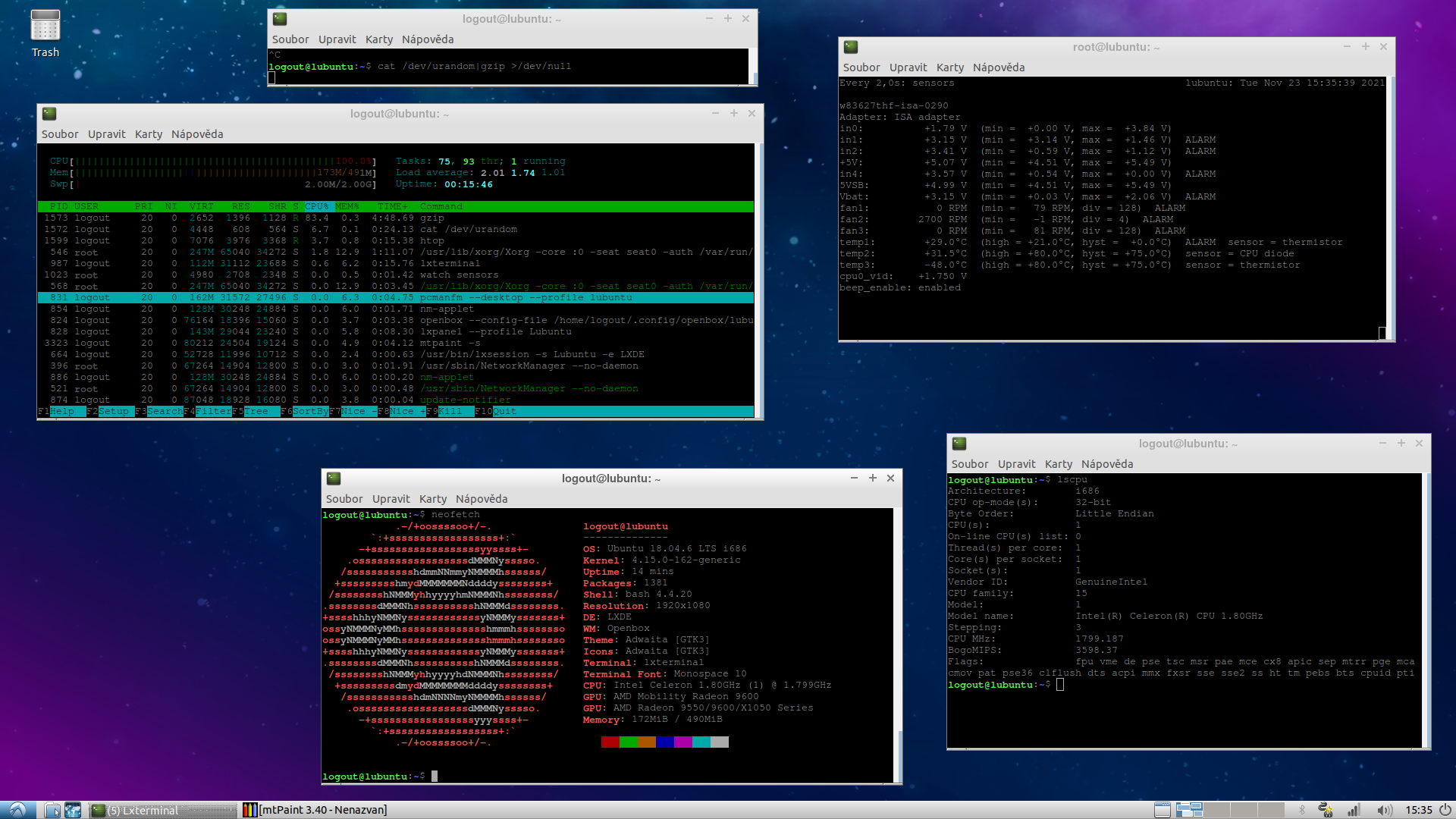
Task: Click red color block in neofetch
Action: (x=610, y=742)
